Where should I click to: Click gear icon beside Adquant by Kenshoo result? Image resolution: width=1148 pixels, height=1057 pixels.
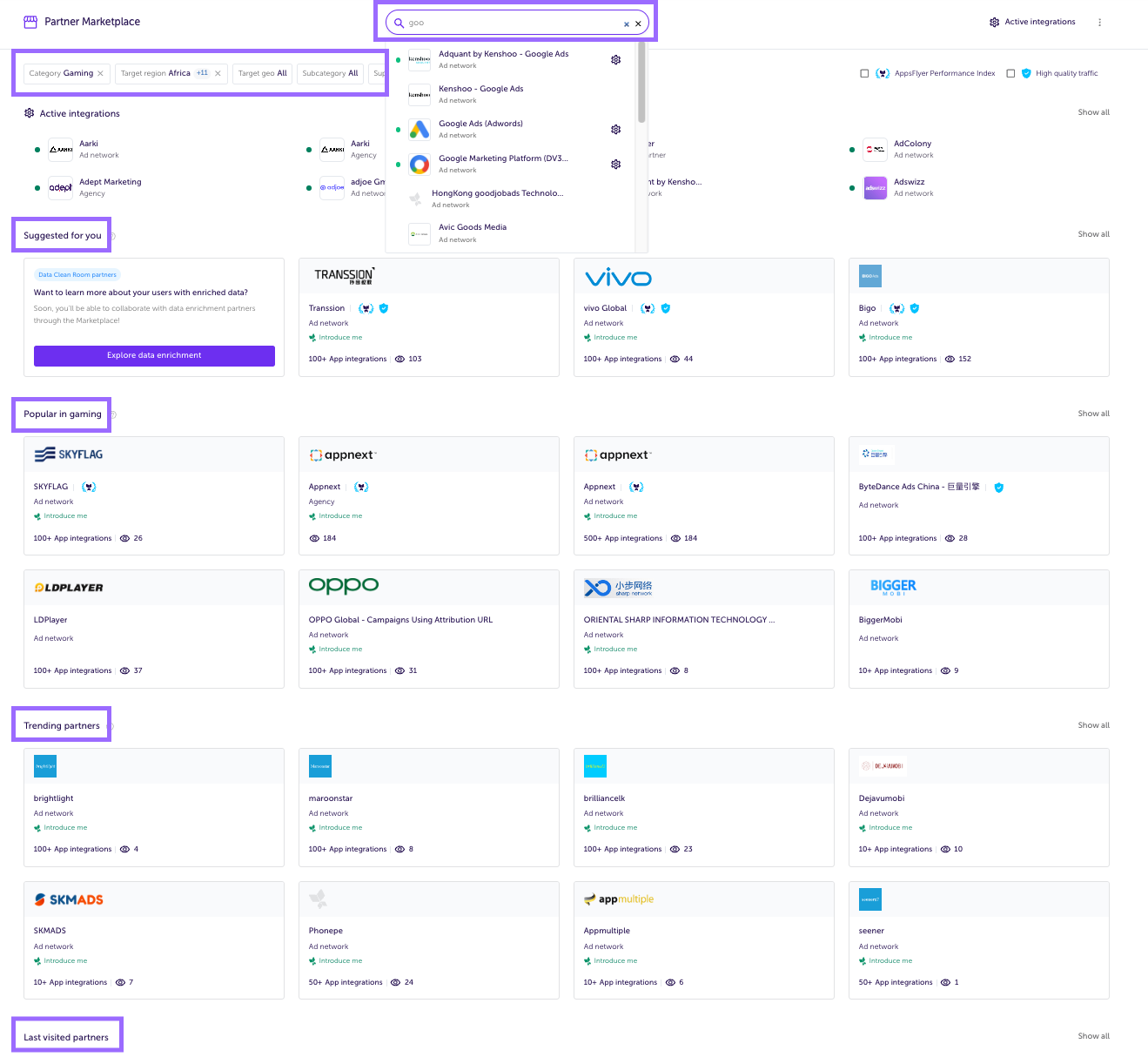(x=615, y=60)
